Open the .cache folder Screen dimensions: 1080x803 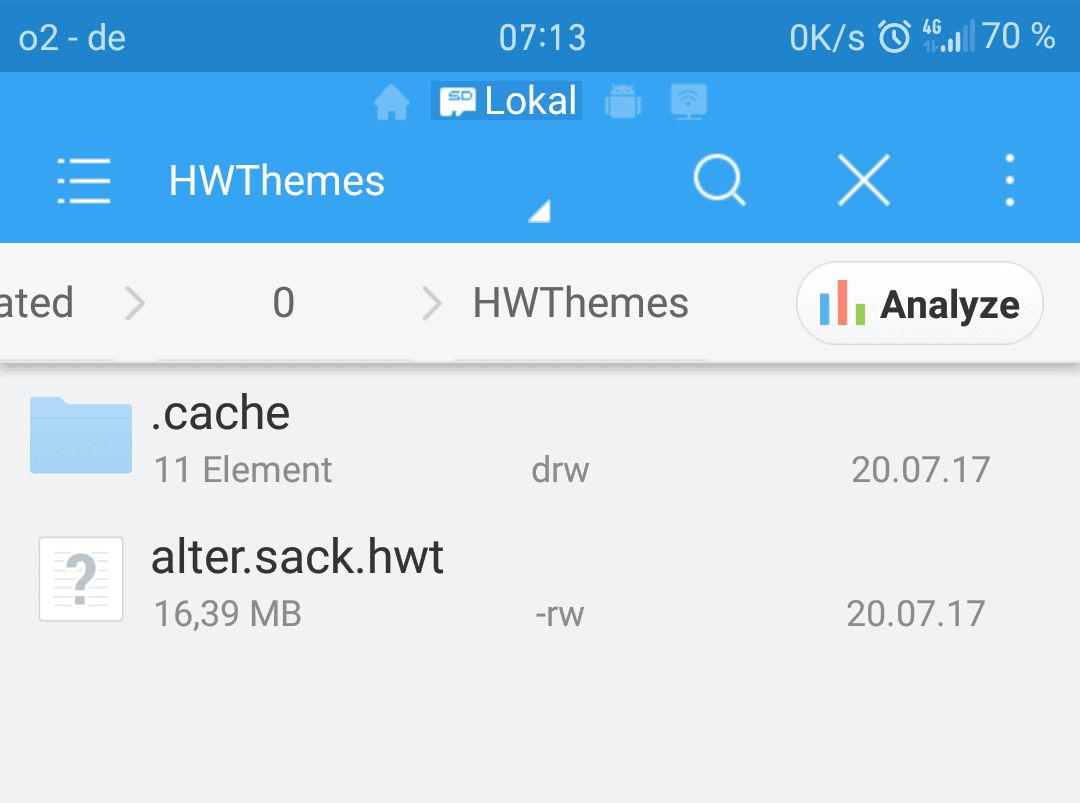tap(540, 440)
